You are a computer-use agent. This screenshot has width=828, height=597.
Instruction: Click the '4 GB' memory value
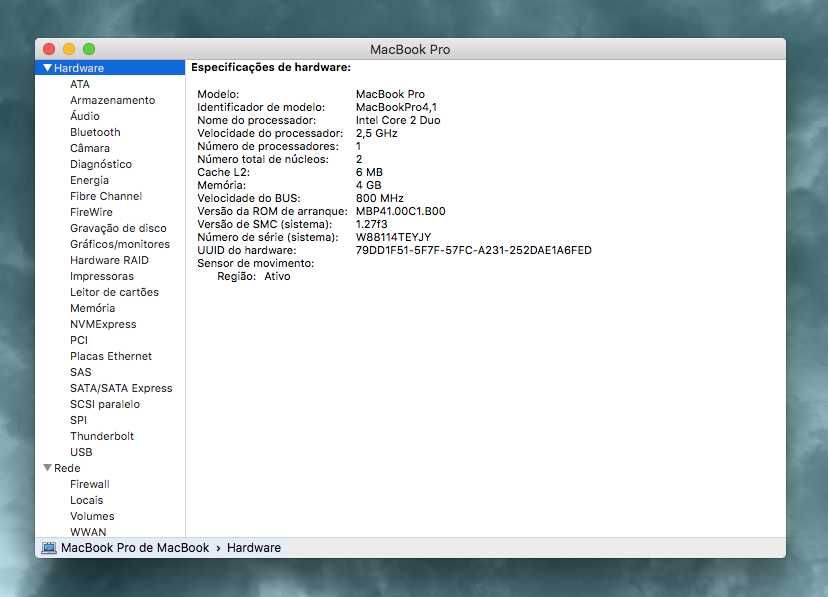pyautogui.click(x=369, y=185)
